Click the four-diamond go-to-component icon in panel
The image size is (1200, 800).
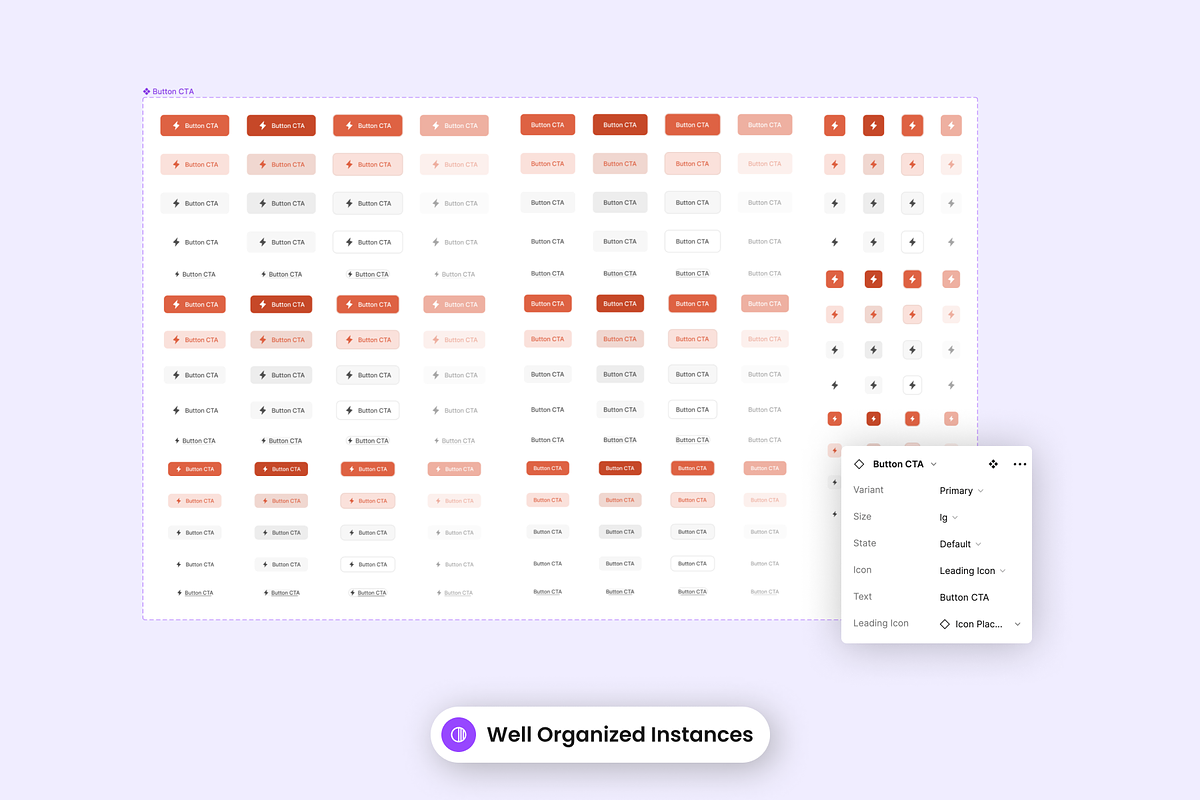tap(993, 464)
